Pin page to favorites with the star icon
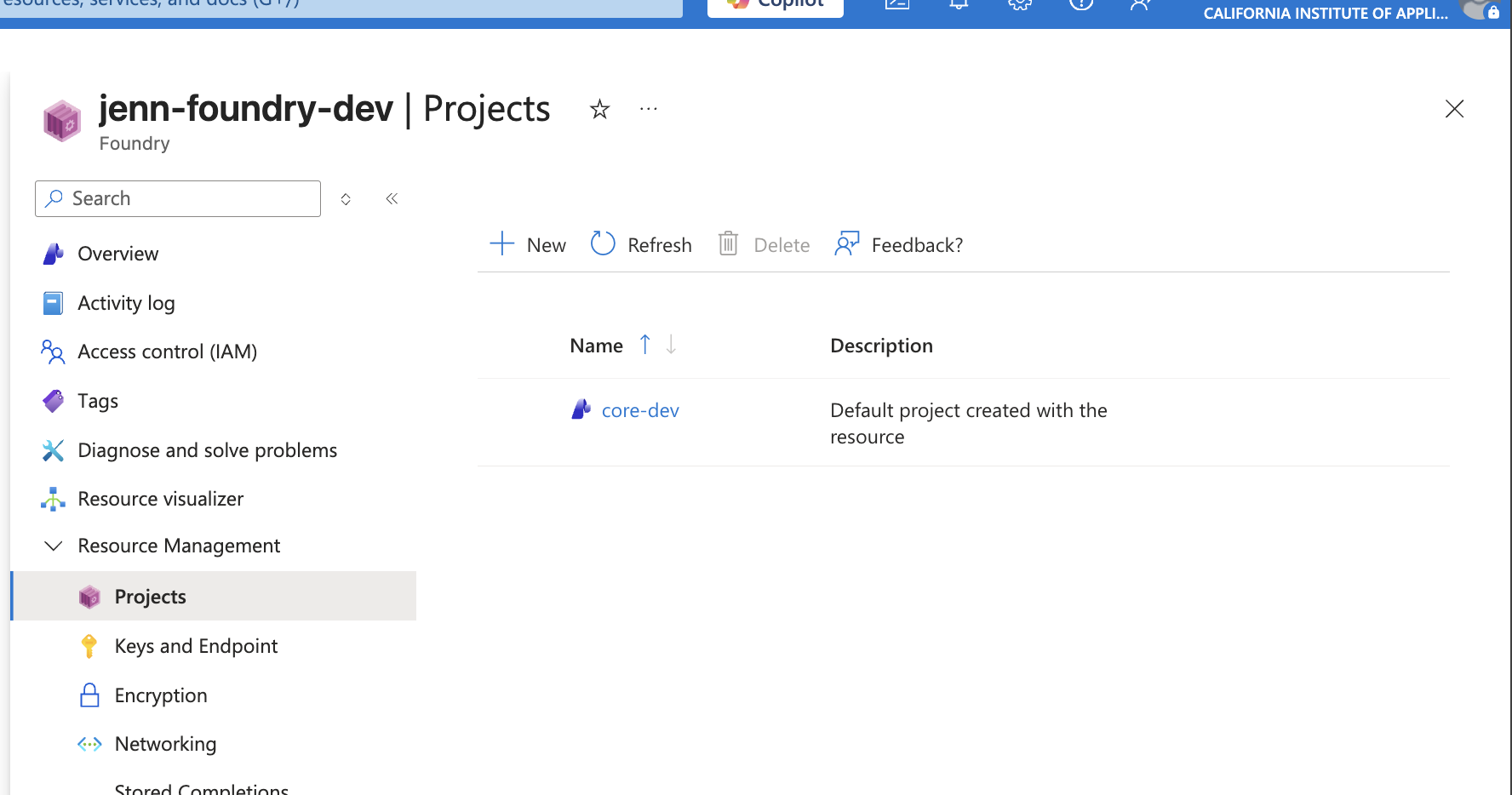 point(600,109)
